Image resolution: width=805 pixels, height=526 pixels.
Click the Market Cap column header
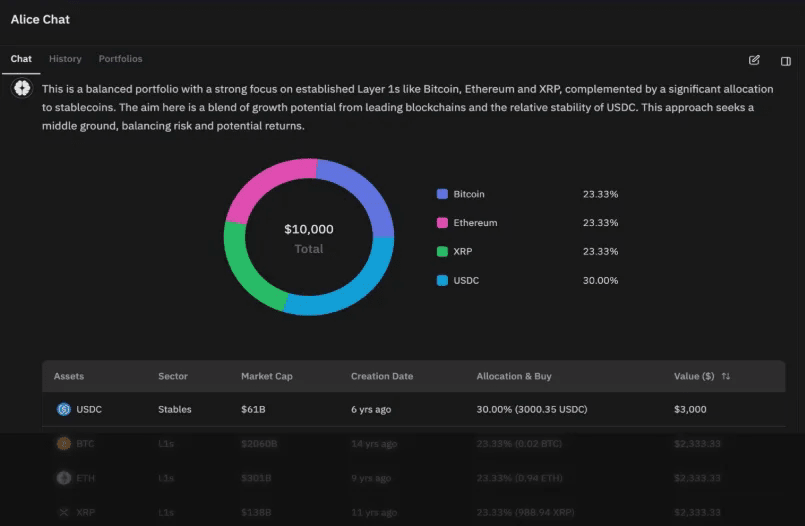click(266, 376)
